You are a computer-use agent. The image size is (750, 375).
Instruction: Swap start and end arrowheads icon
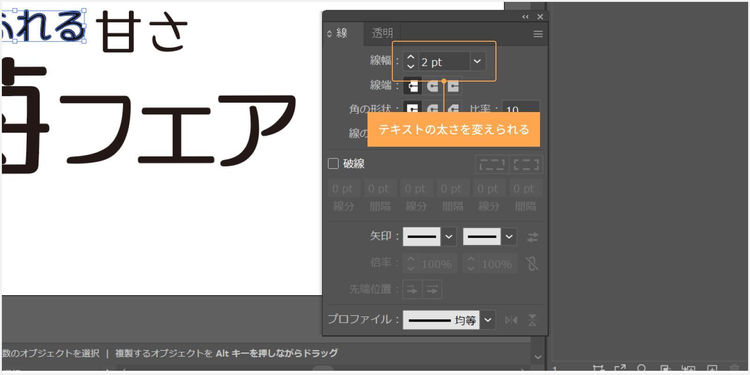(532, 237)
